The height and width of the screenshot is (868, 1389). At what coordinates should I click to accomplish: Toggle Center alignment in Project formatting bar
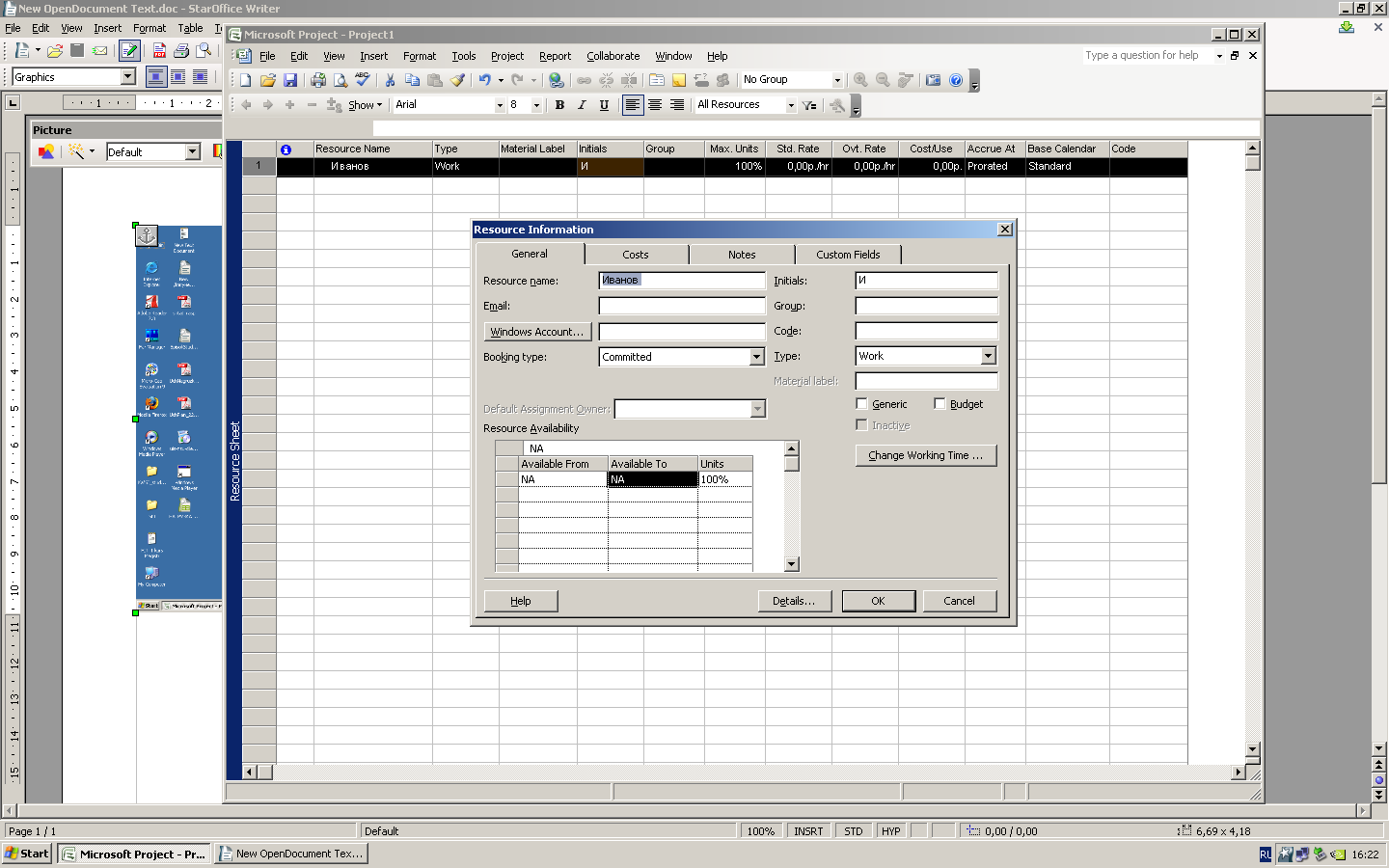(655, 105)
